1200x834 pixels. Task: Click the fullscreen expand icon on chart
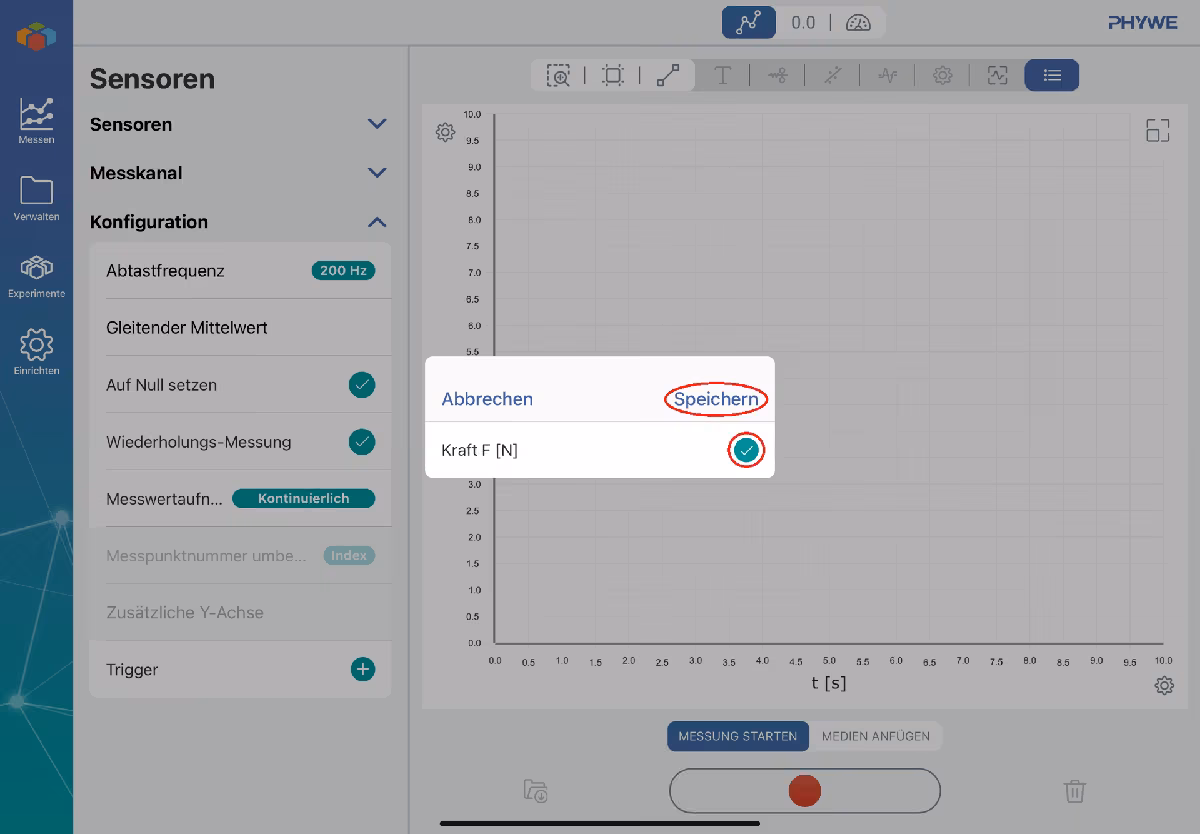(1157, 130)
